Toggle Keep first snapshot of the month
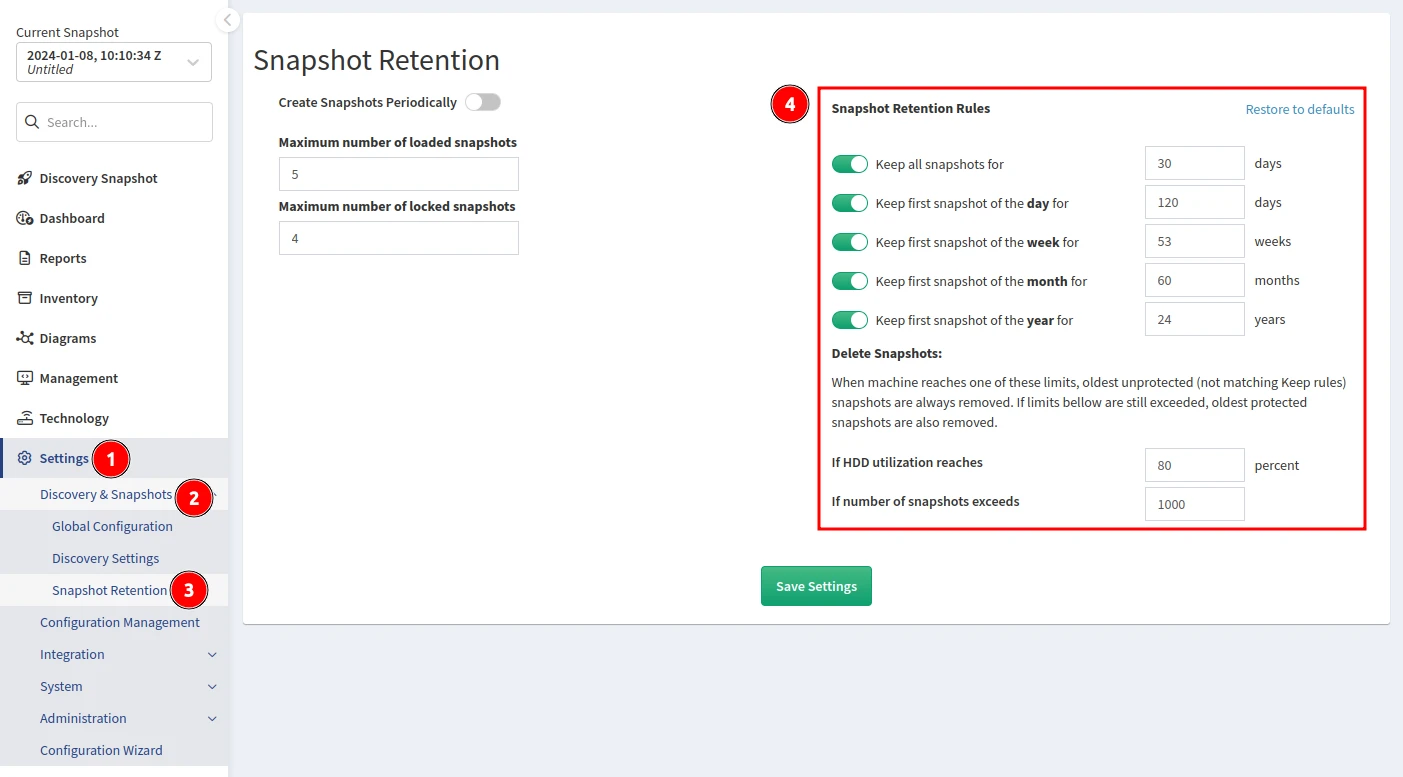This screenshot has width=1403, height=777. click(849, 281)
